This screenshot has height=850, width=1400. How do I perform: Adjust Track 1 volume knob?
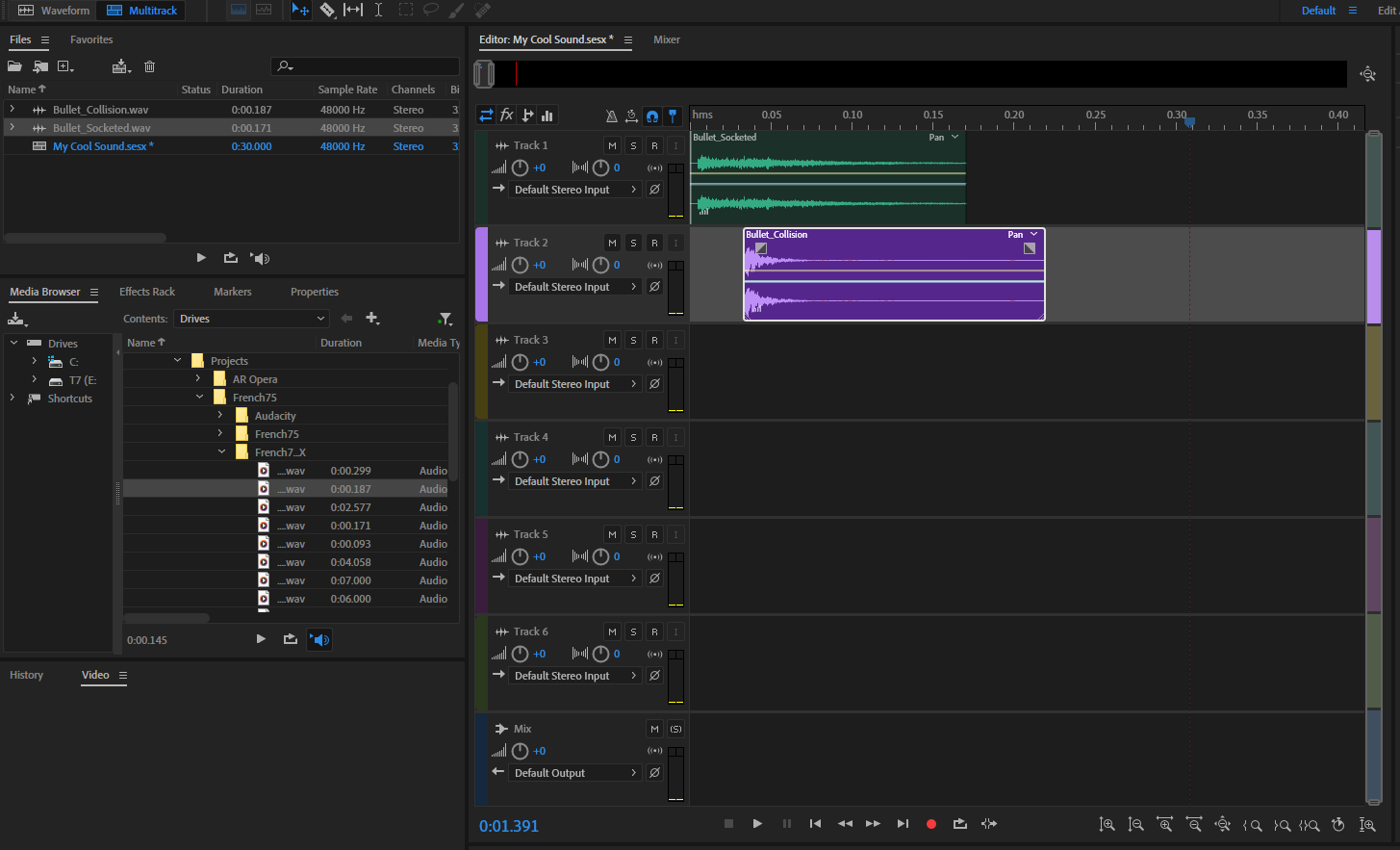[521, 167]
